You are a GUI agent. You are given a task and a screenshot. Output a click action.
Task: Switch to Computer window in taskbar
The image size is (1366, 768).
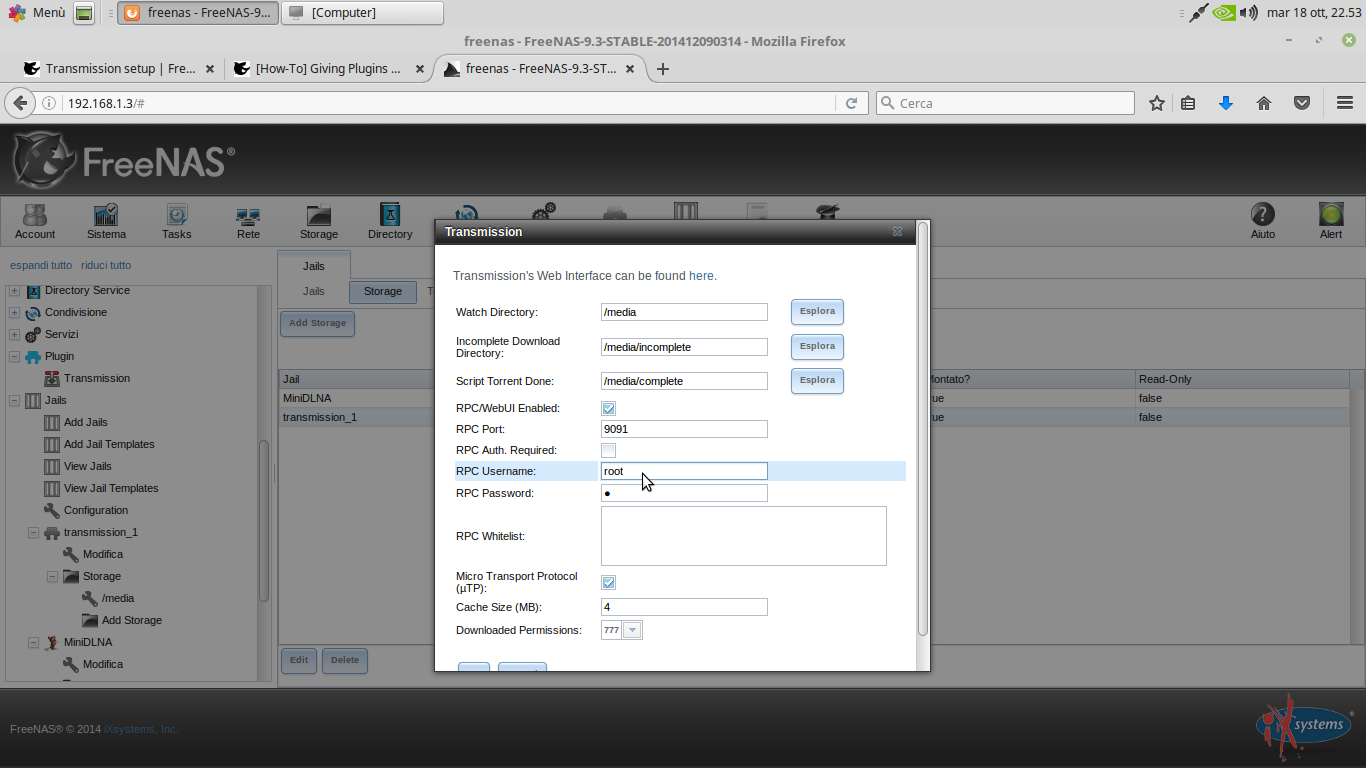tap(362, 13)
